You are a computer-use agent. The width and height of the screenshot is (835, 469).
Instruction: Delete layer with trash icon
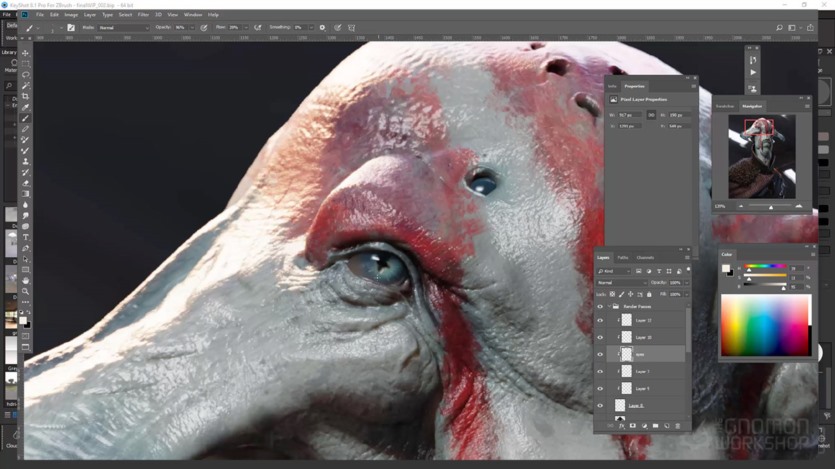pos(677,426)
